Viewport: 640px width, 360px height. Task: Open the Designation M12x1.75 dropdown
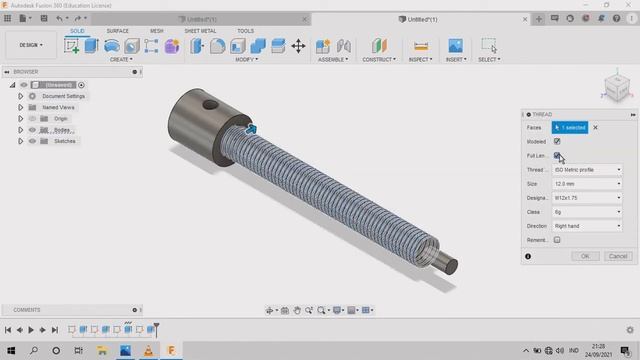(x=587, y=198)
